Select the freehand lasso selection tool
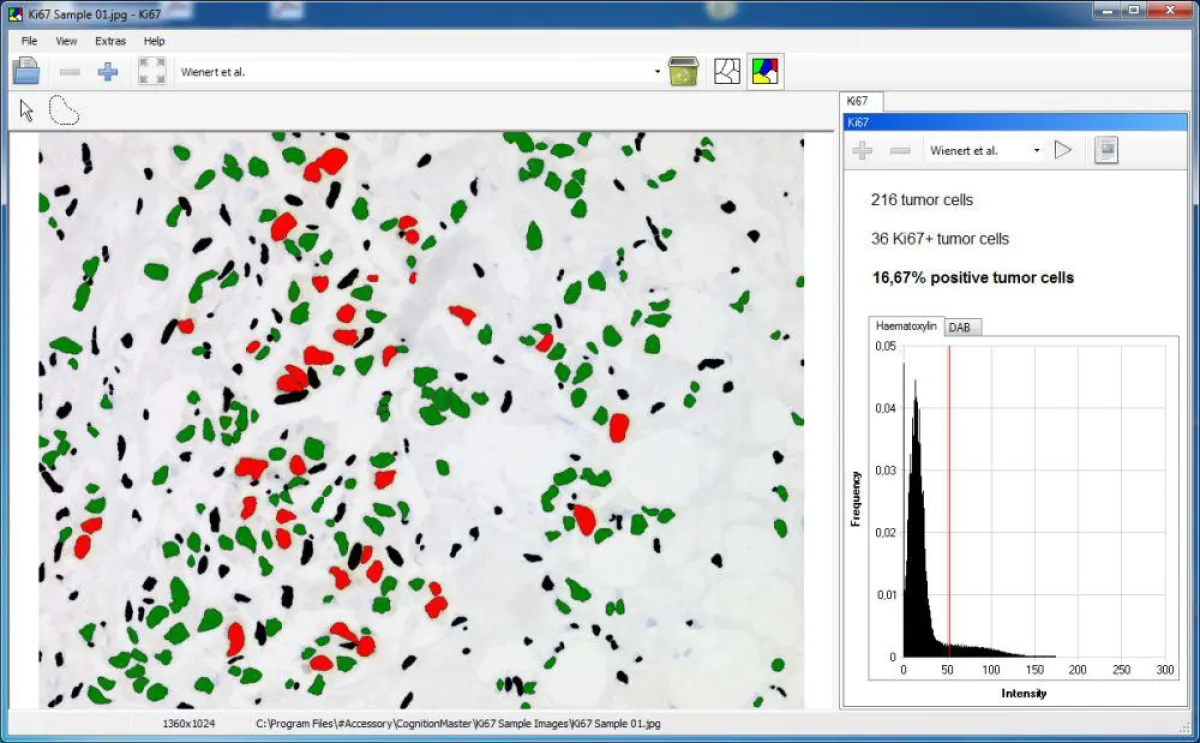Screen dimensions: 1200x743 click(x=64, y=110)
